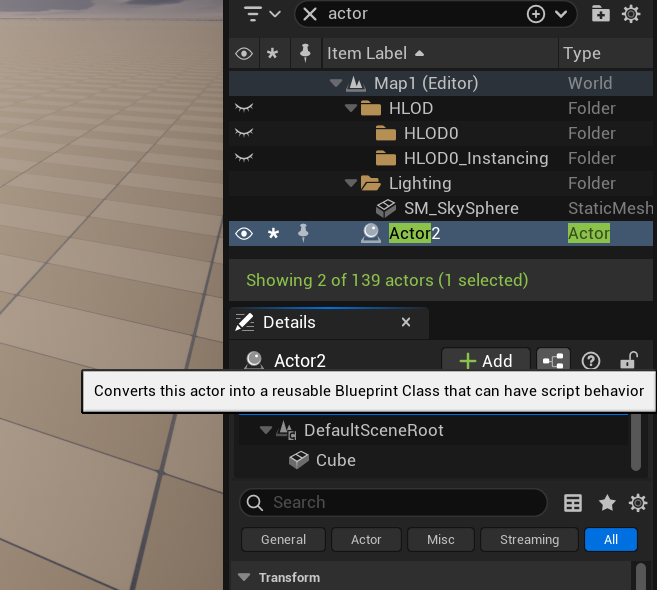
Task: Toggle the pin on the Actor2 row
Action: point(303,233)
